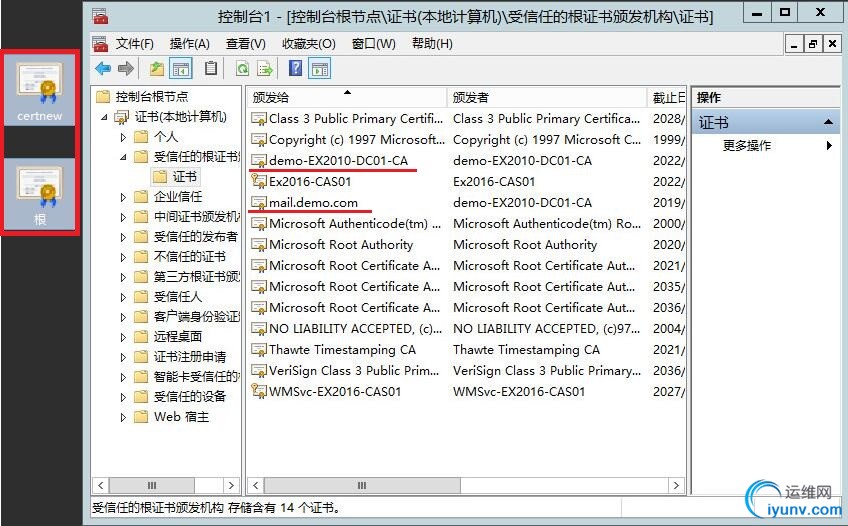Open the 收藏夹(O) menu
This screenshot has width=848, height=526.
coord(309,44)
